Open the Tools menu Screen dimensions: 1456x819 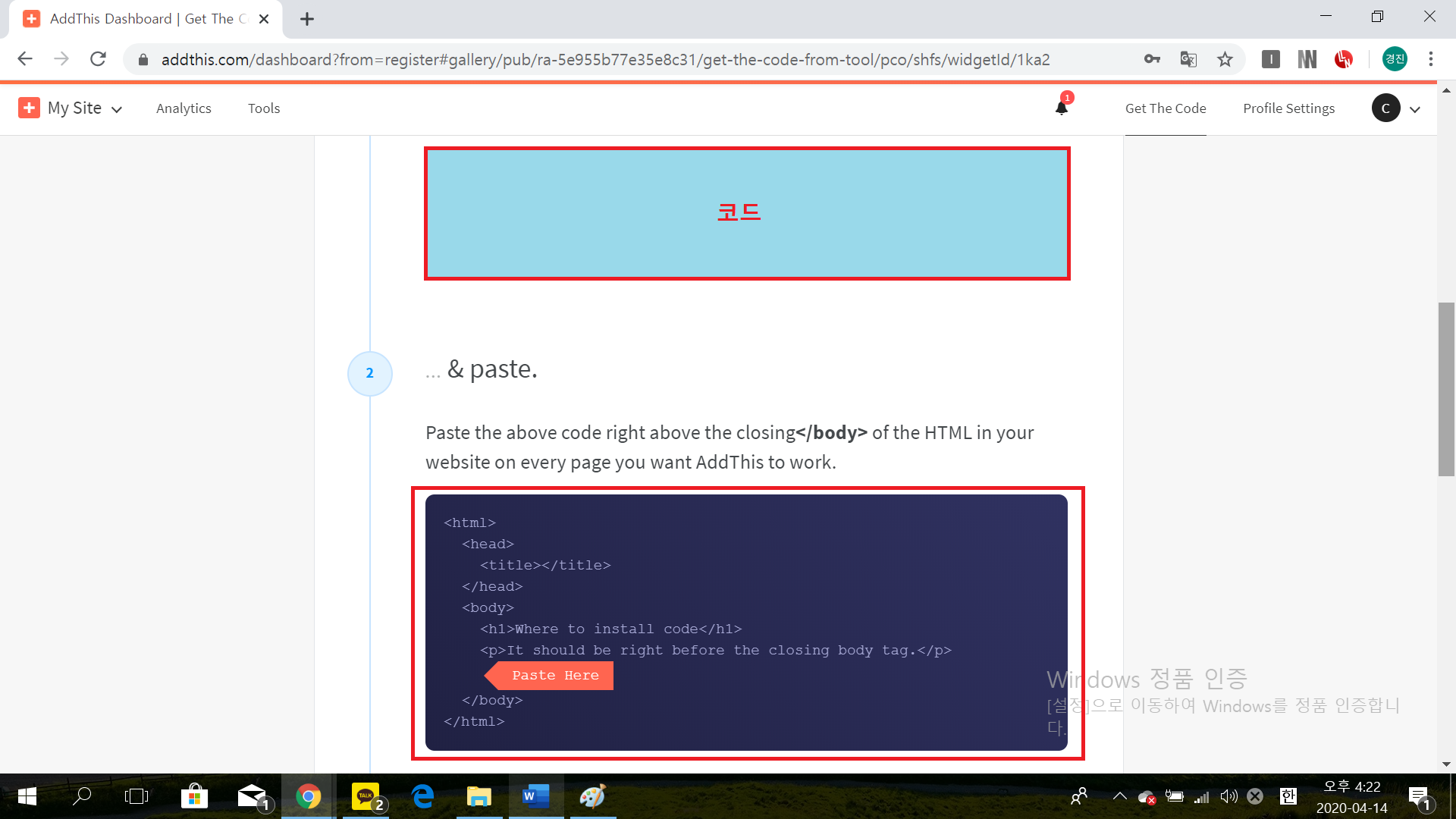point(264,108)
